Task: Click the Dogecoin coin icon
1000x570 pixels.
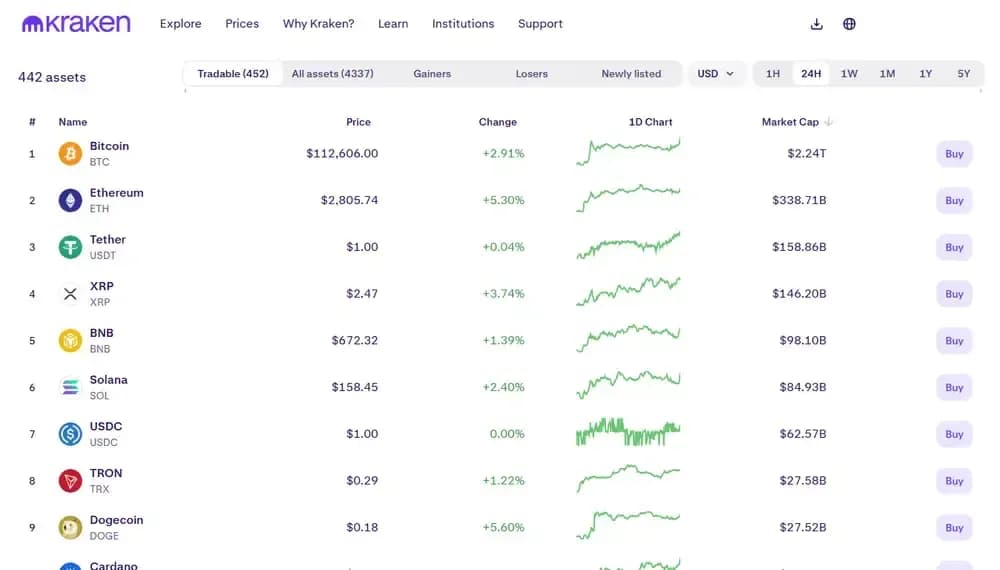Action: tap(70, 528)
